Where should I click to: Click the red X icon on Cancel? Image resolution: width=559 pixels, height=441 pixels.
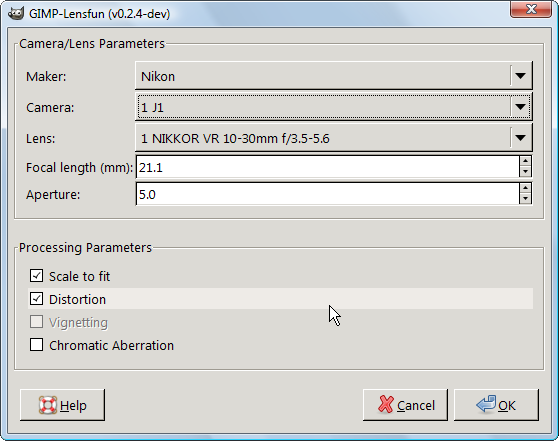pyautogui.click(x=386, y=405)
